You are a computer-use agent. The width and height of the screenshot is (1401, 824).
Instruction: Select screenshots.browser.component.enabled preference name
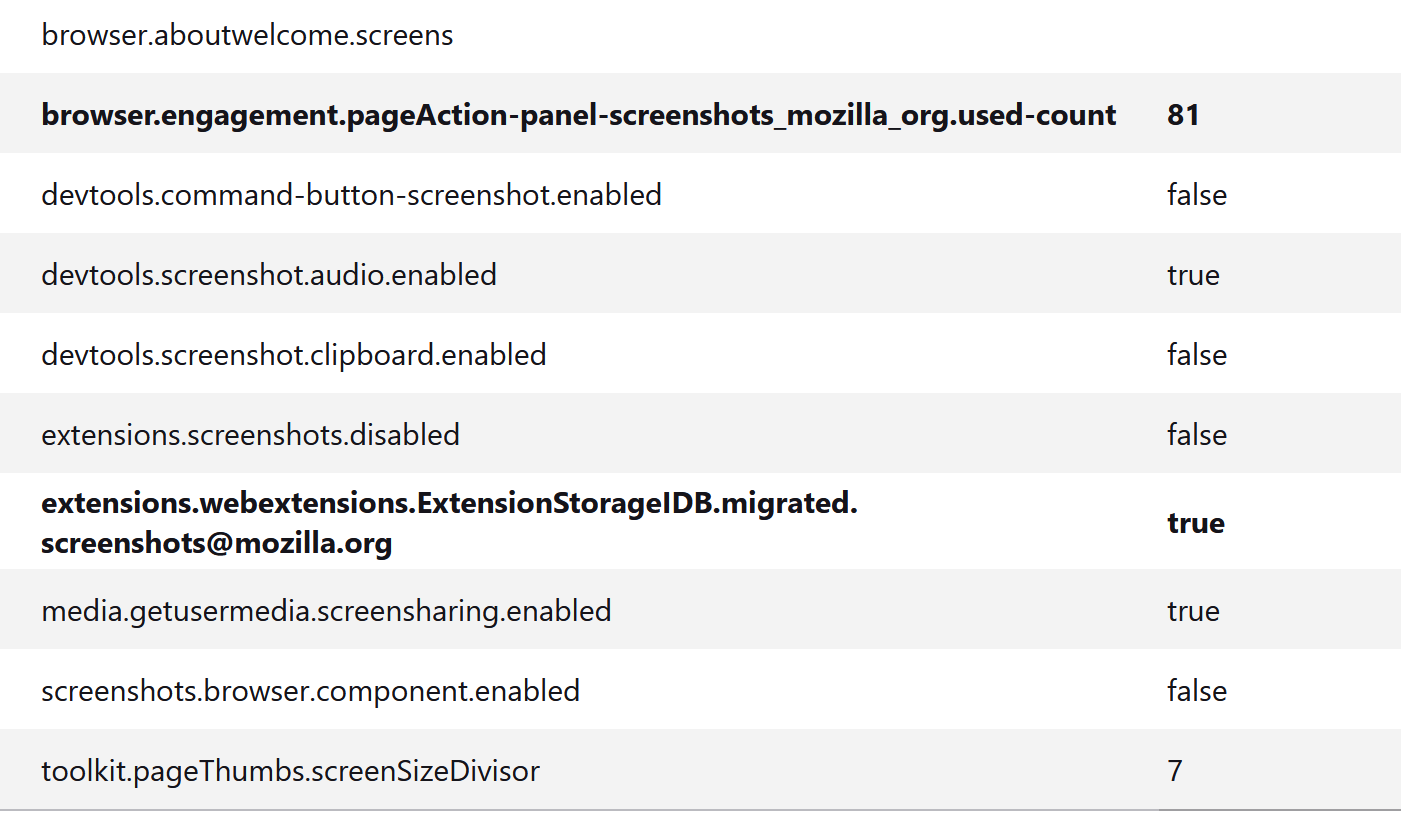(310, 690)
